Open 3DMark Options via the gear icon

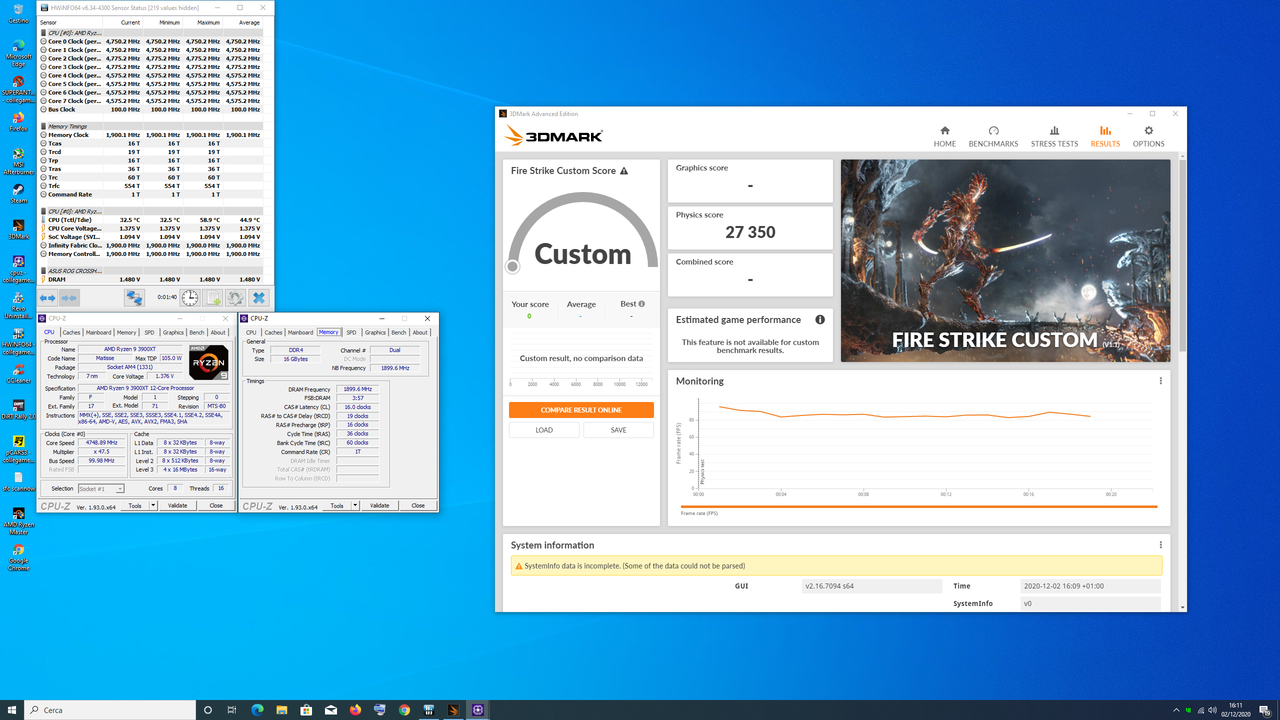pos(1148,136)
